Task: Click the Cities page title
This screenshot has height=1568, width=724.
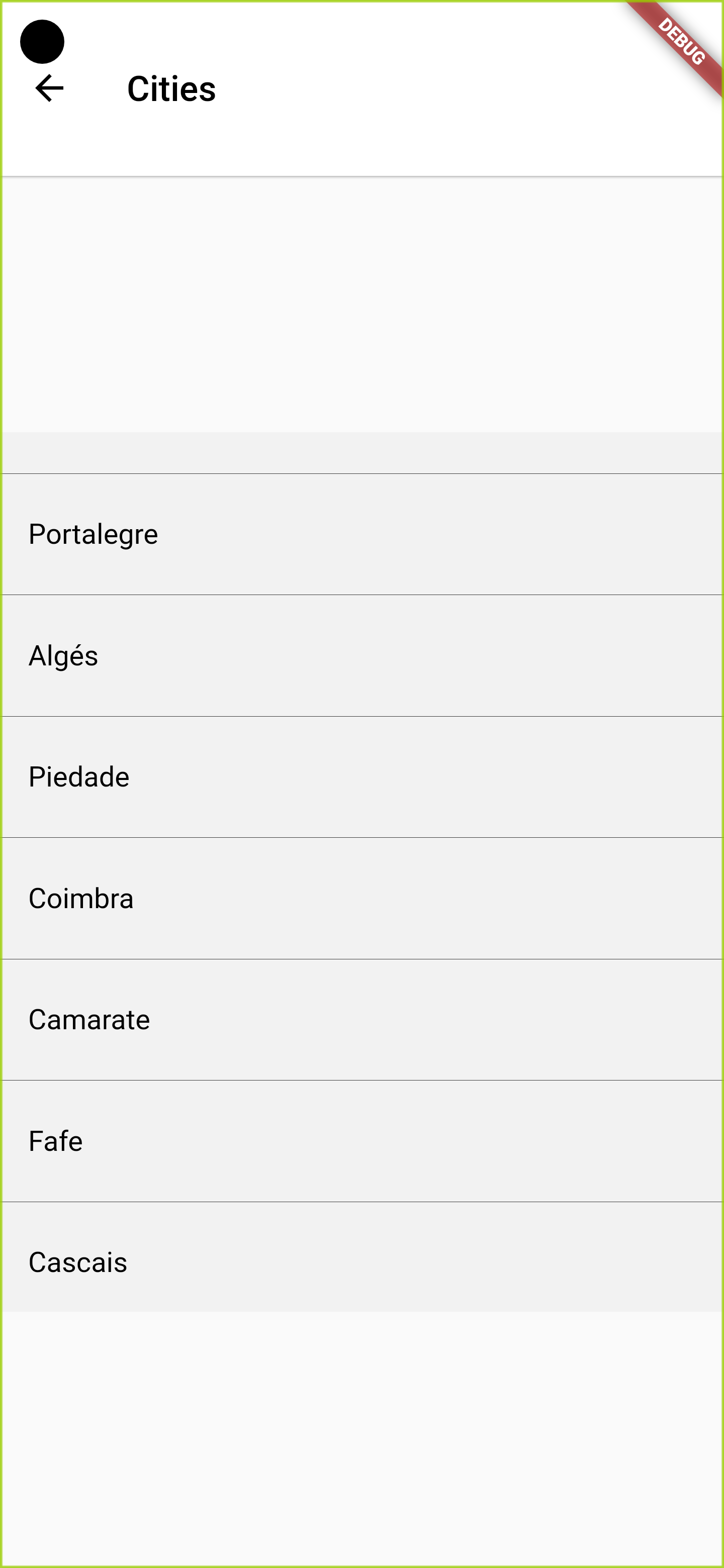Action: (171, 89)
